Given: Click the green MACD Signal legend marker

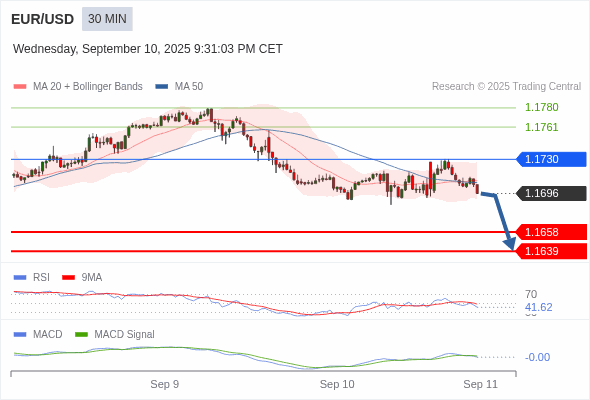Looking at the screenshot, I should (81, 335).
